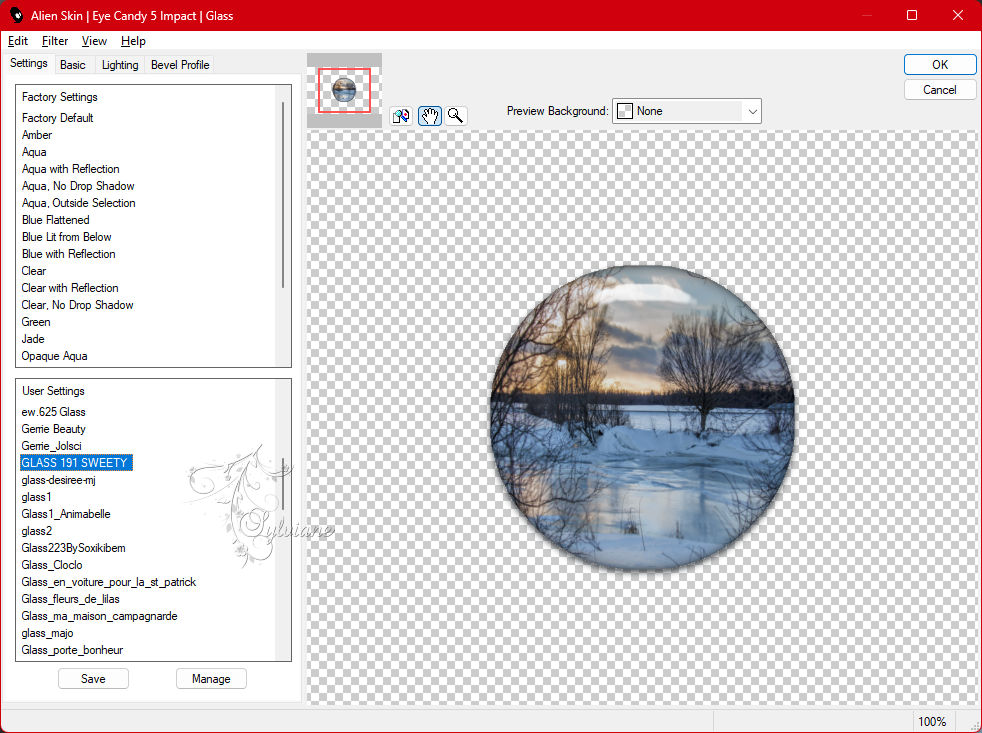
Task: Select GLASS 191 SWEETY user setting
Action: pyautogui.click(x=76, y=462)
